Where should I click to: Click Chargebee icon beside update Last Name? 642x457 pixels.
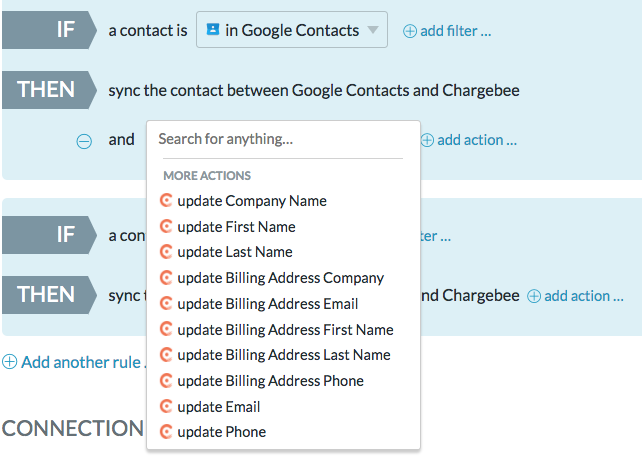(x=166, y=251)
